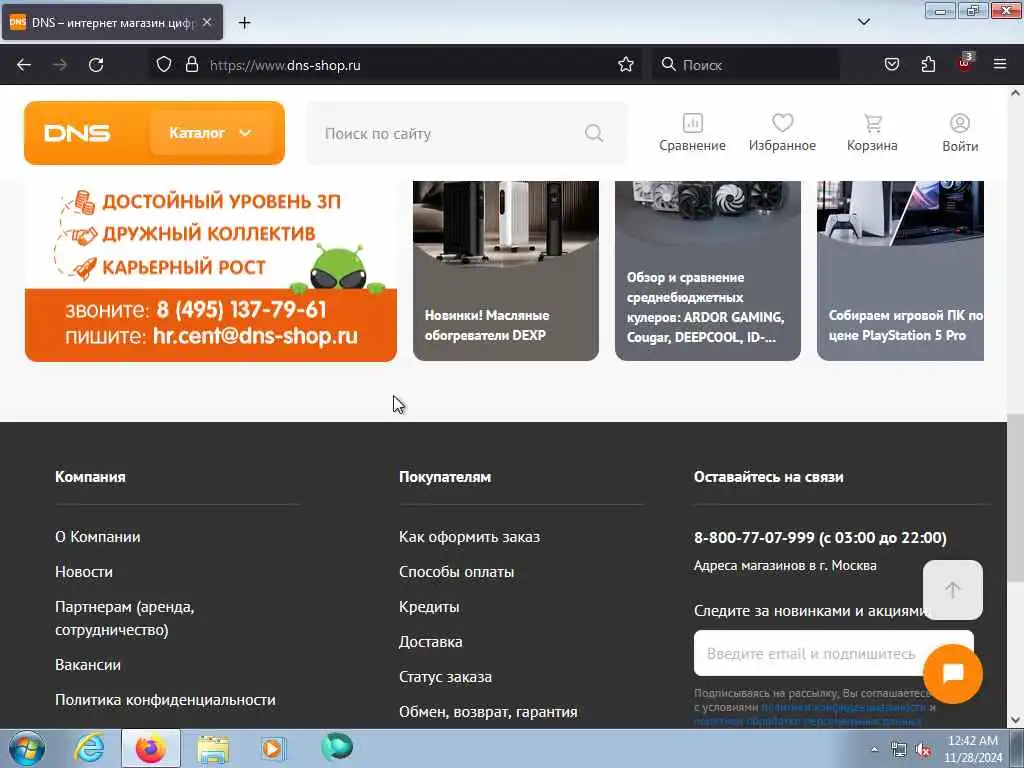Open Обмен, возврат, гарантия link

click(x=488, y=712)
